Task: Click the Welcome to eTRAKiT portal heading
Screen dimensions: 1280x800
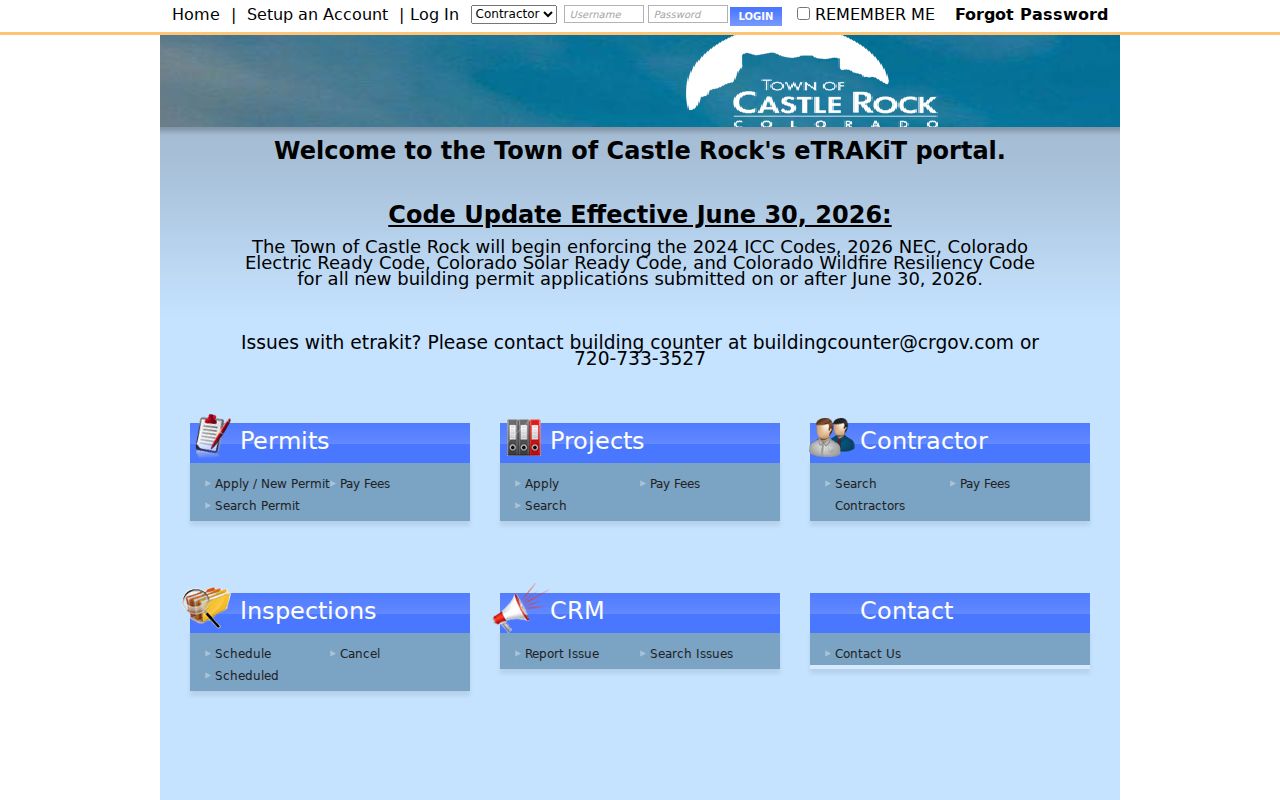Action: (x=640, y=151)
